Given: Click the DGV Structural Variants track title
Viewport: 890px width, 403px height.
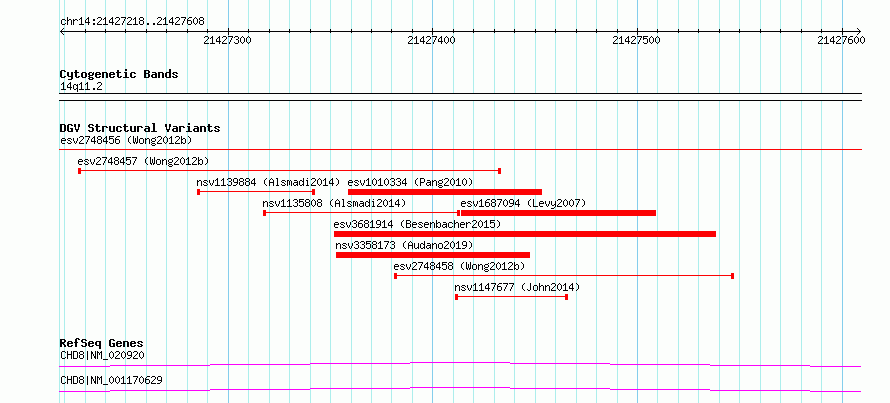Looking at the screenshot, I should [140, 128].
